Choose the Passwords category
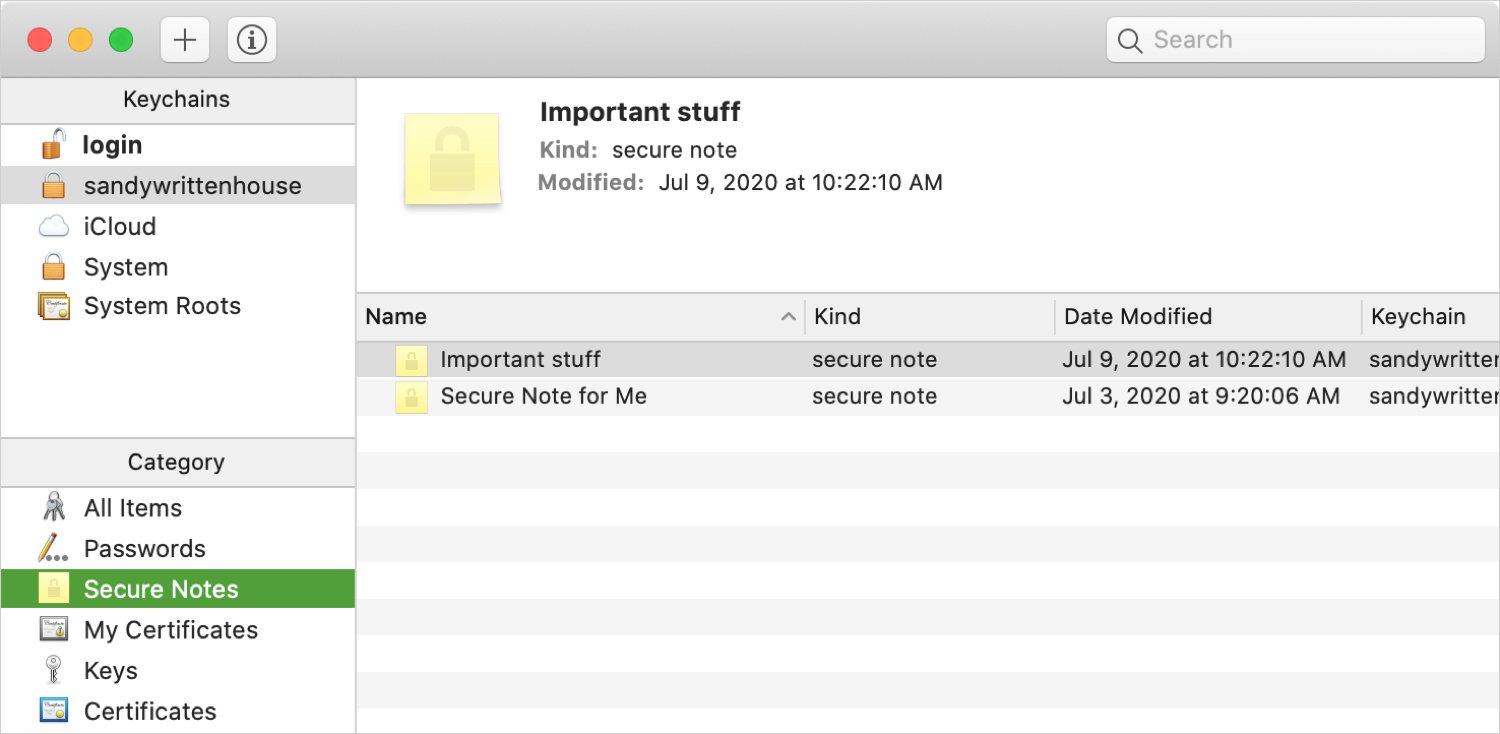 pos(178,548)
